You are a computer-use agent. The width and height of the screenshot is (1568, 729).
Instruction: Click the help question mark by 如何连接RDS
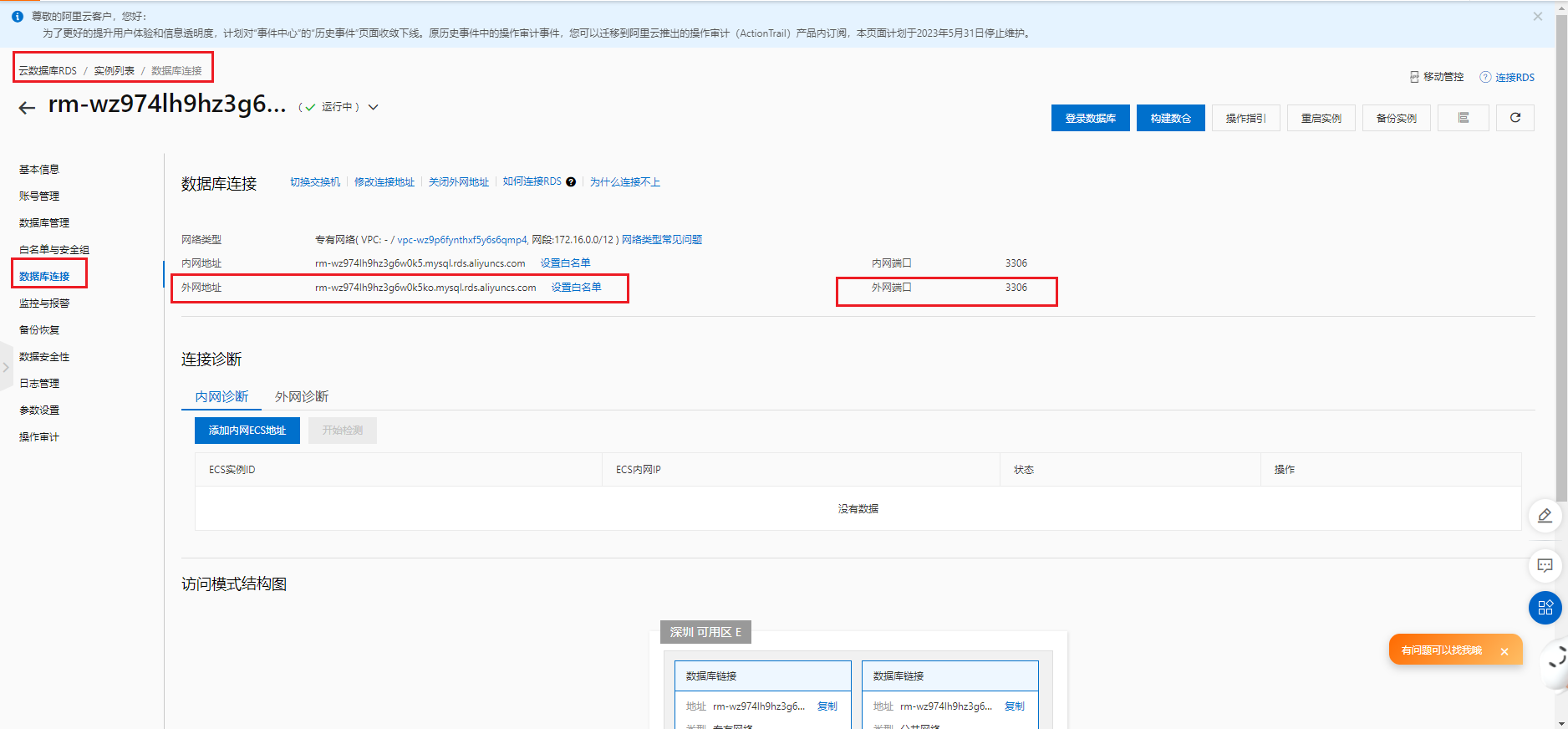point(571,182)
